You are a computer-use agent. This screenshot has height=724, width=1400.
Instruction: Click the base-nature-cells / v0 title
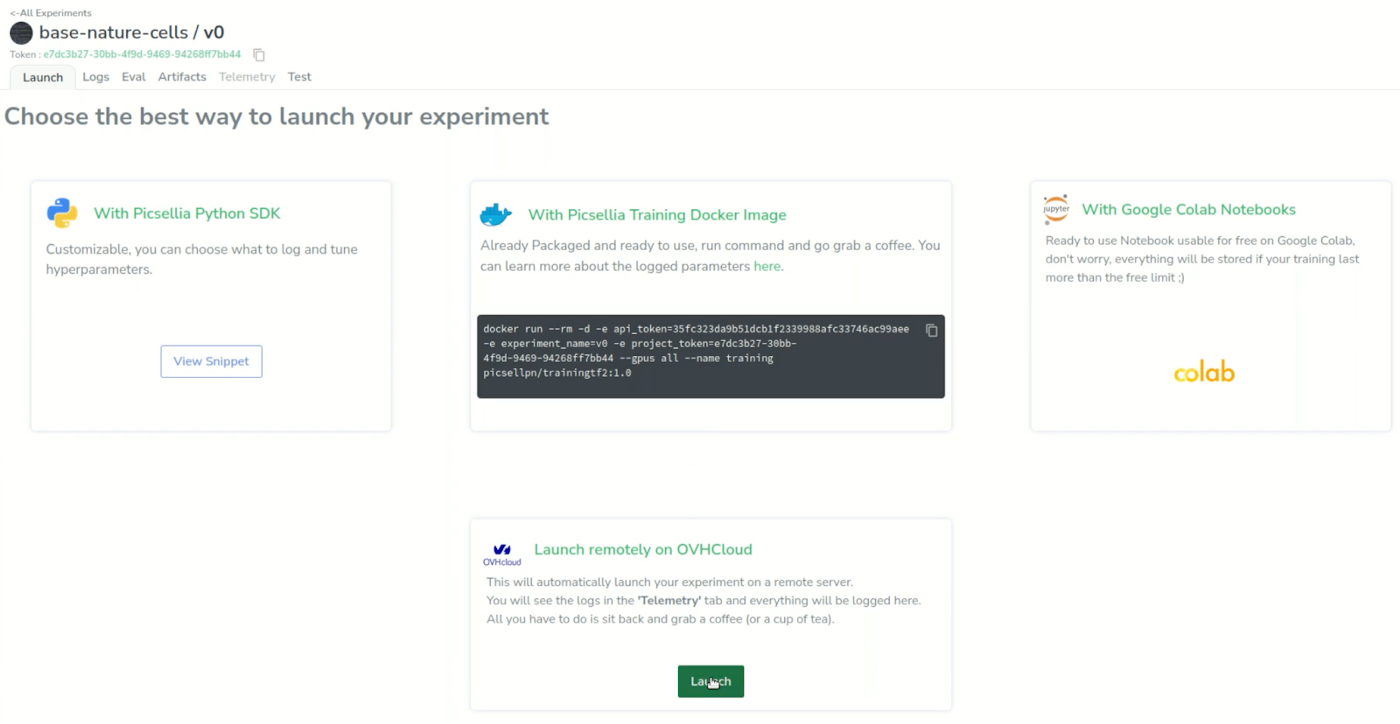(x=131, y=33)
